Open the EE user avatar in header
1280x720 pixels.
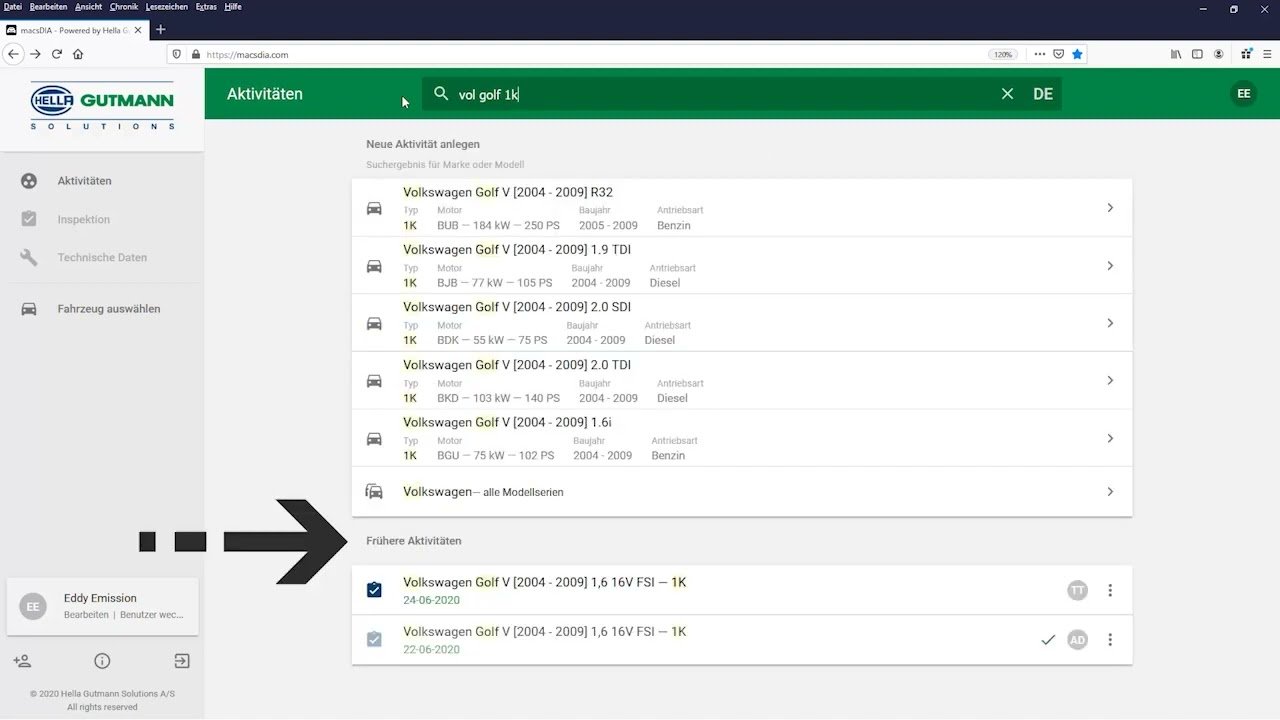(x=1244, y=94)
